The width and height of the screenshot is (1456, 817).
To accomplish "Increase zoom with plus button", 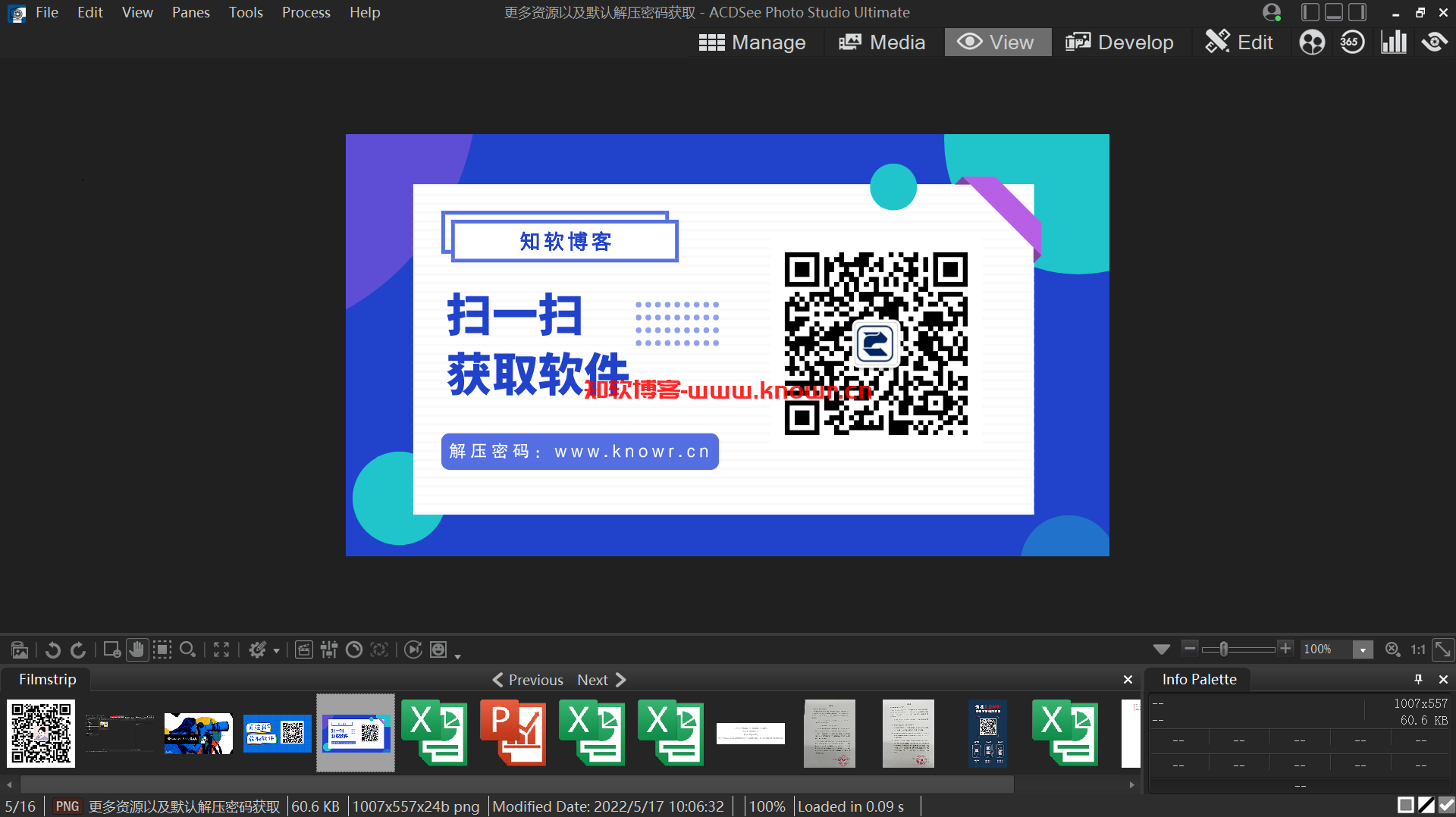I will [1285, 648].
